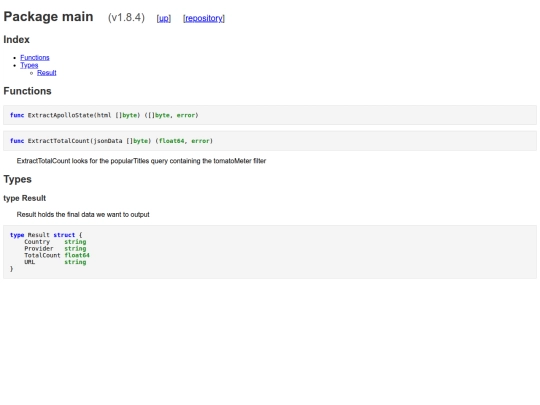Click the Country string field line
Viewport: 540px width, 405px height.
point(55,242)
